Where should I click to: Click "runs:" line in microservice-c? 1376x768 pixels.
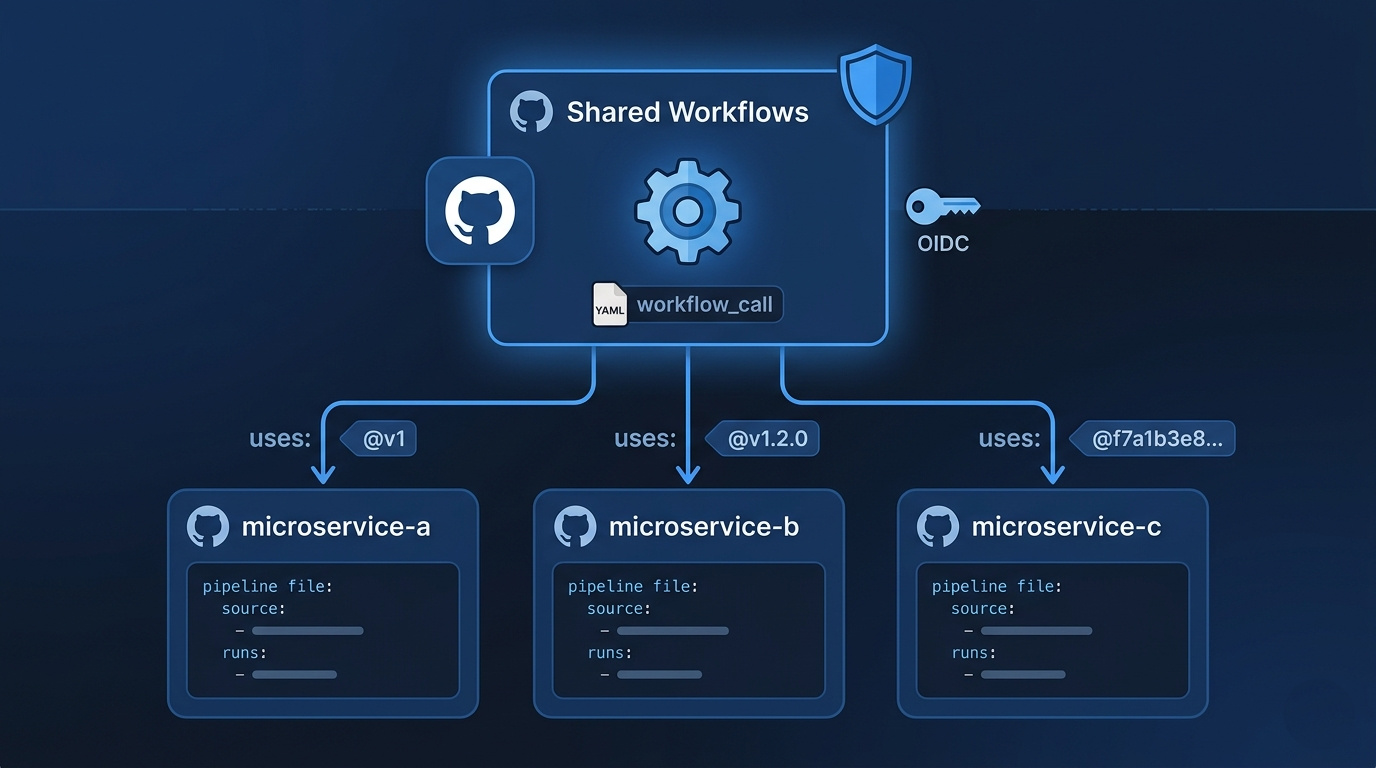[974, 653]
